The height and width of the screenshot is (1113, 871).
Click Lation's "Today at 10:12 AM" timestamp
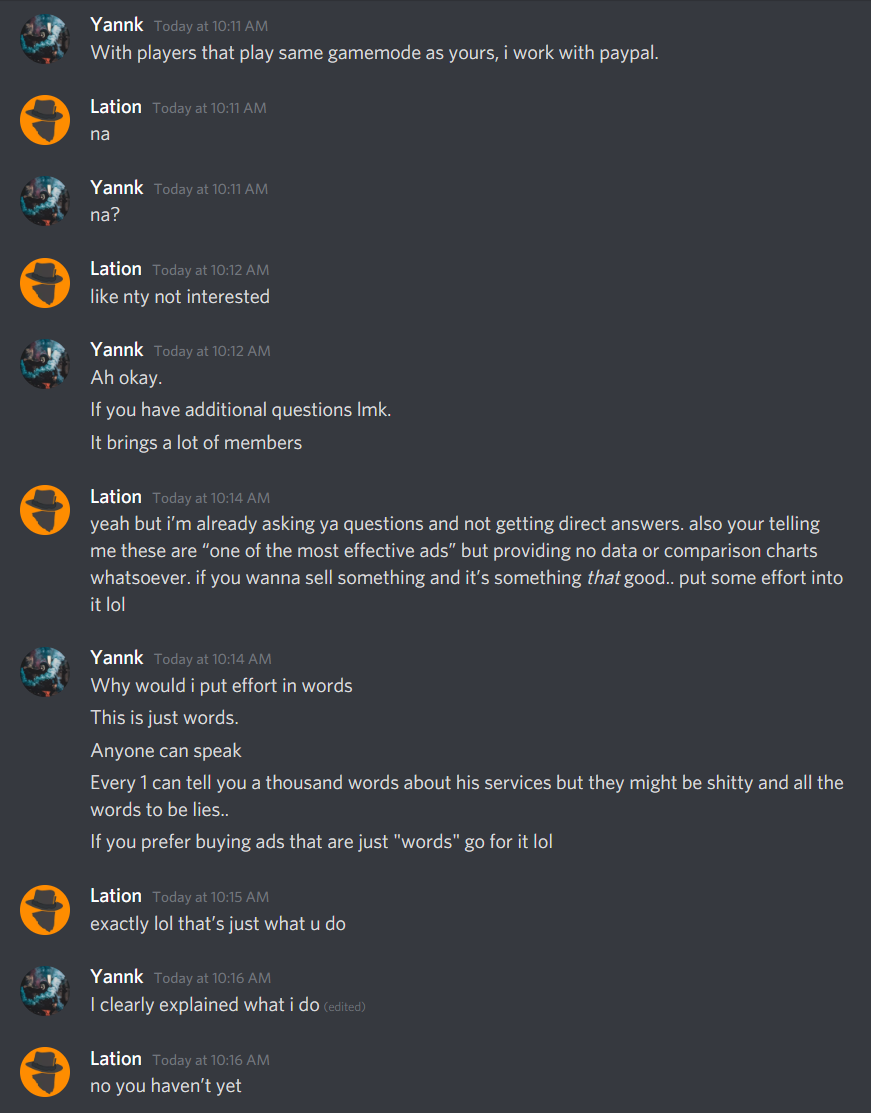pyautogui.click(x=210, y=270)
